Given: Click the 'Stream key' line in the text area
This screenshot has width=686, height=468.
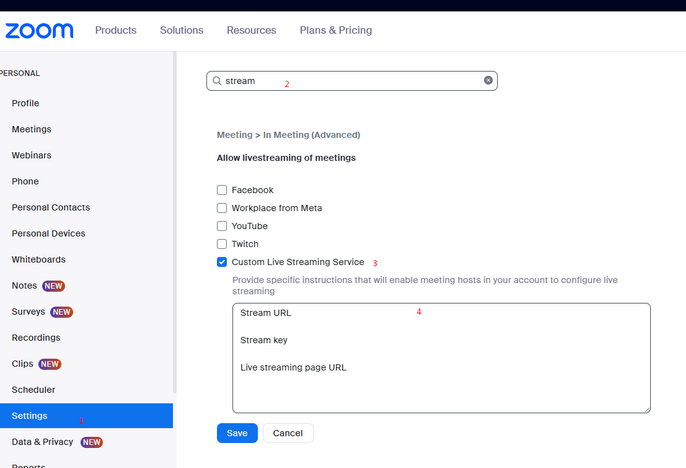Looking at the screenshot, I should click(x=264, y=340).
